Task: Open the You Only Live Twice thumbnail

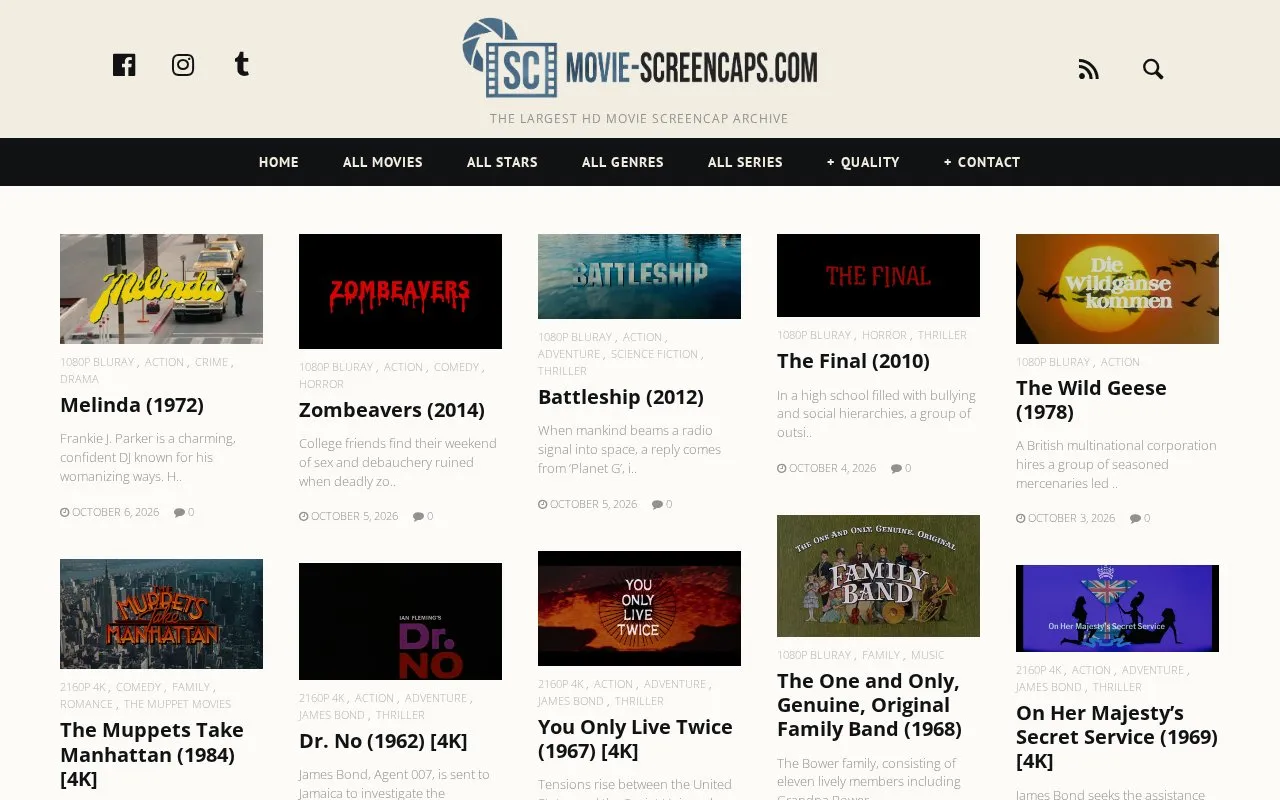Action: 639,608
